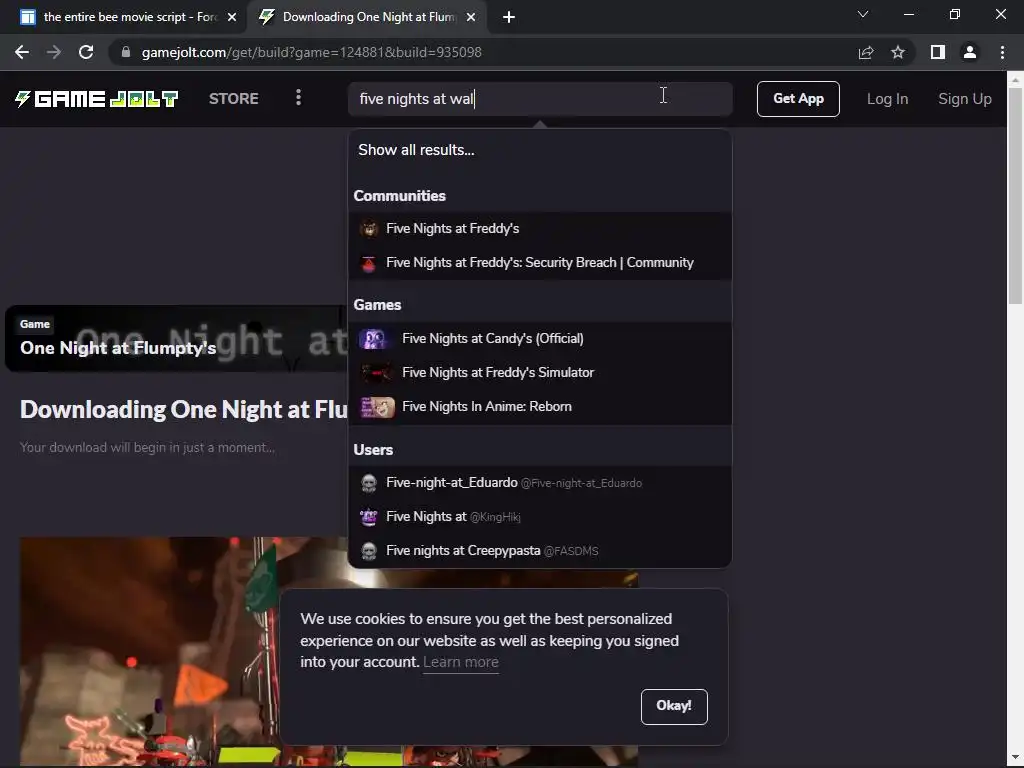This screenshot has height=768, width=1024.
Task: Go forward in browser history
Action: click(54, 52)
